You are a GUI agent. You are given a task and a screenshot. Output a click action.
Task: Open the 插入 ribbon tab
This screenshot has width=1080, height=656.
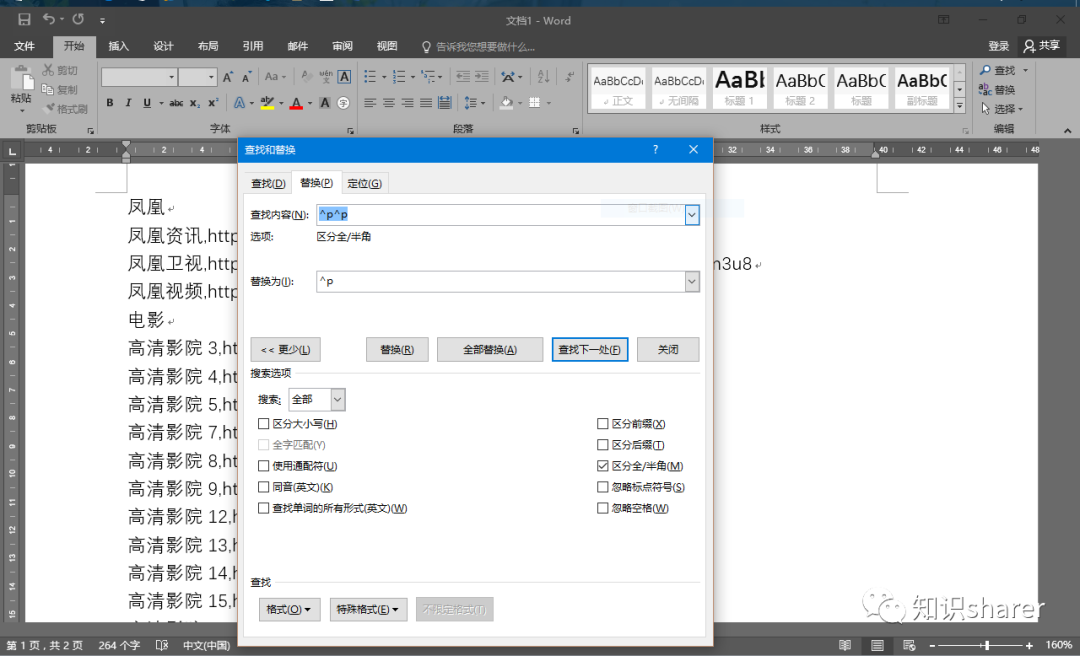(118, 46)
